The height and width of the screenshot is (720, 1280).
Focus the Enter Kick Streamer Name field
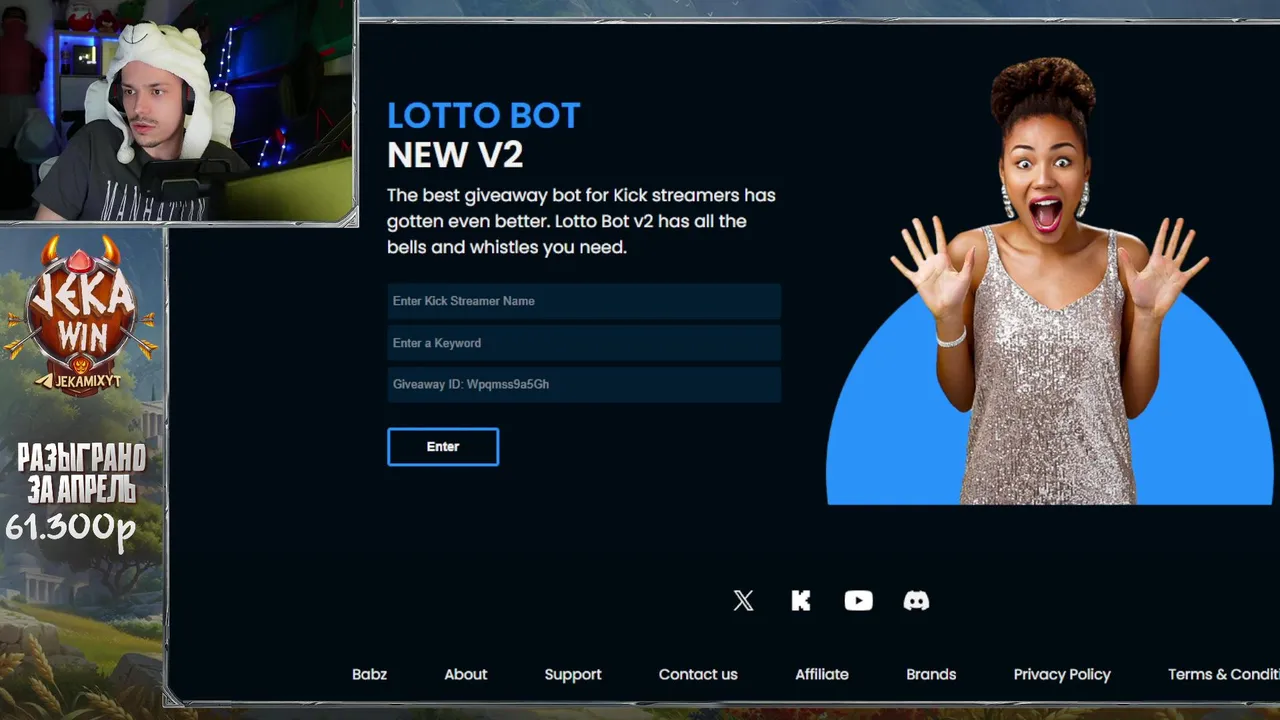584,301
